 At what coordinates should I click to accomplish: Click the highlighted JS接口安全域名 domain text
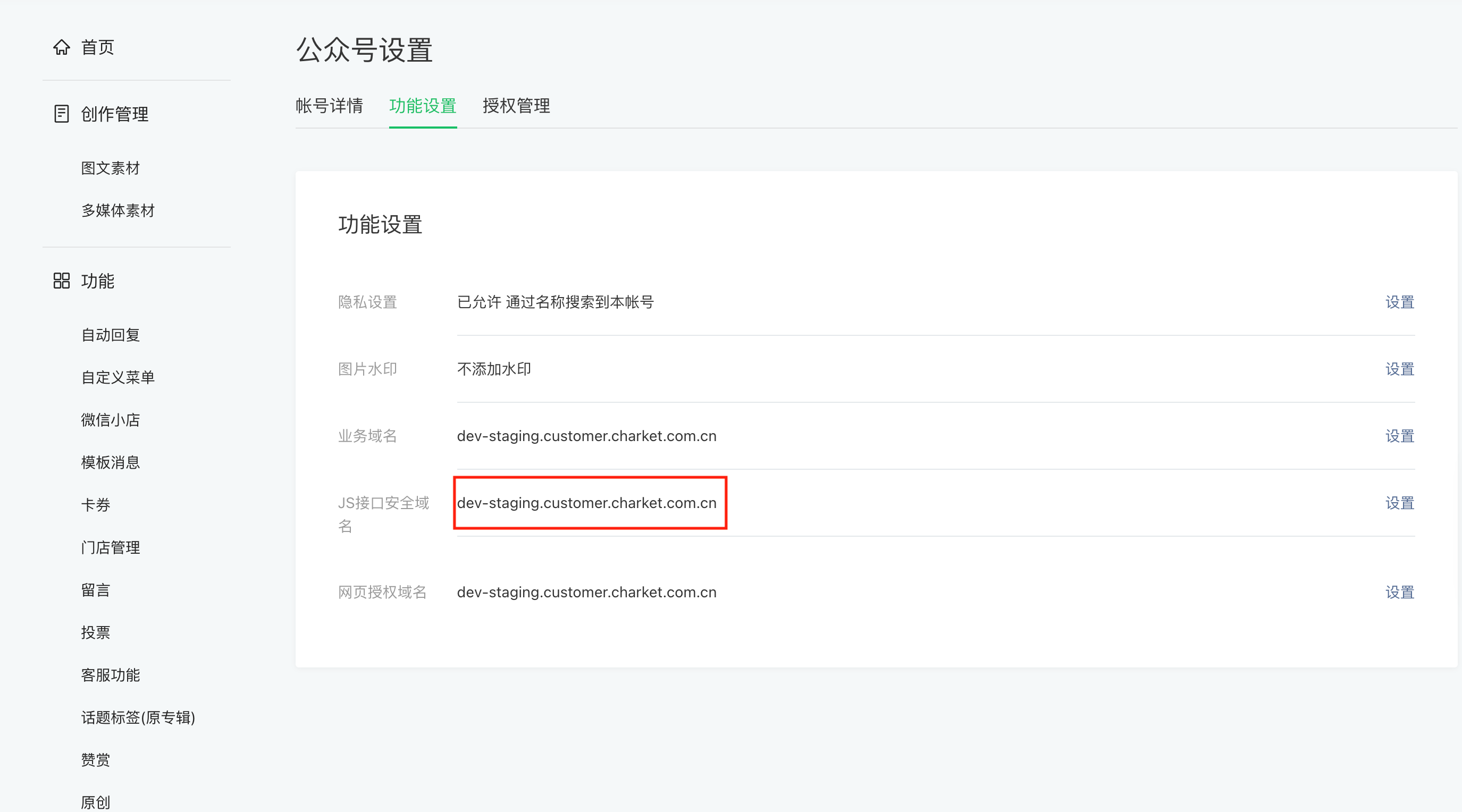(587, 503)
